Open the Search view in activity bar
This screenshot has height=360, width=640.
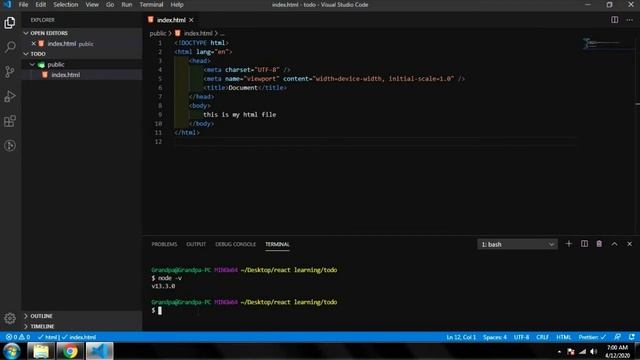(x=10, y=47)
